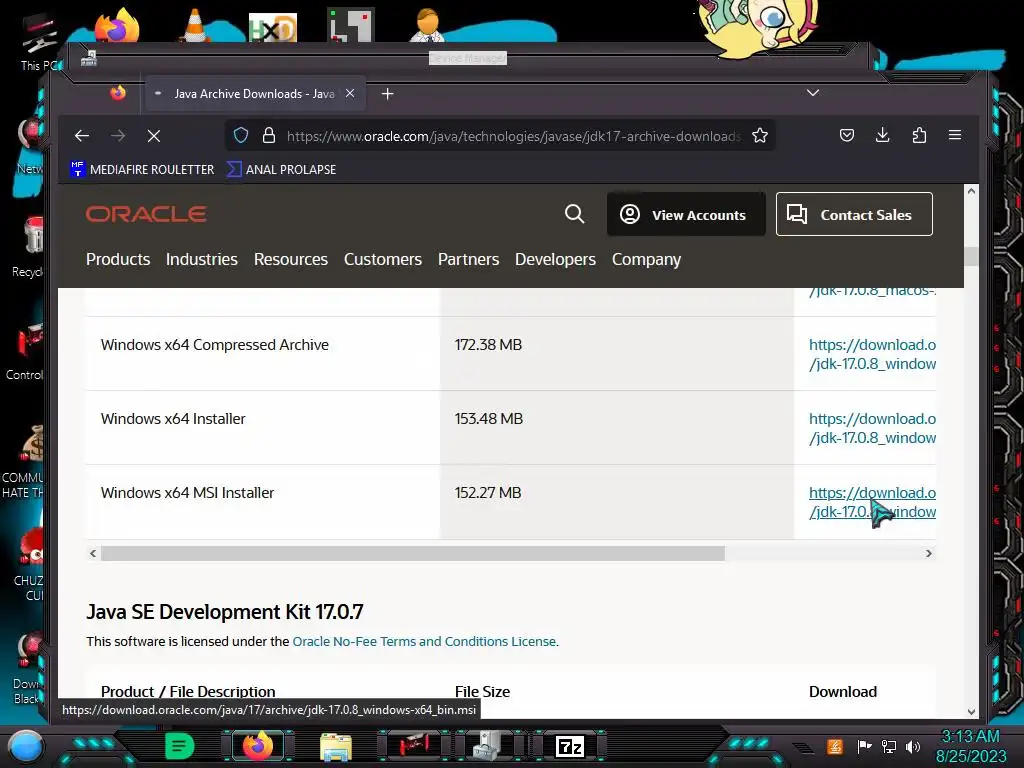This screenshot has height=768, width=1024.
Task: Open the Customers menu
Action: (x=383, y=259)
